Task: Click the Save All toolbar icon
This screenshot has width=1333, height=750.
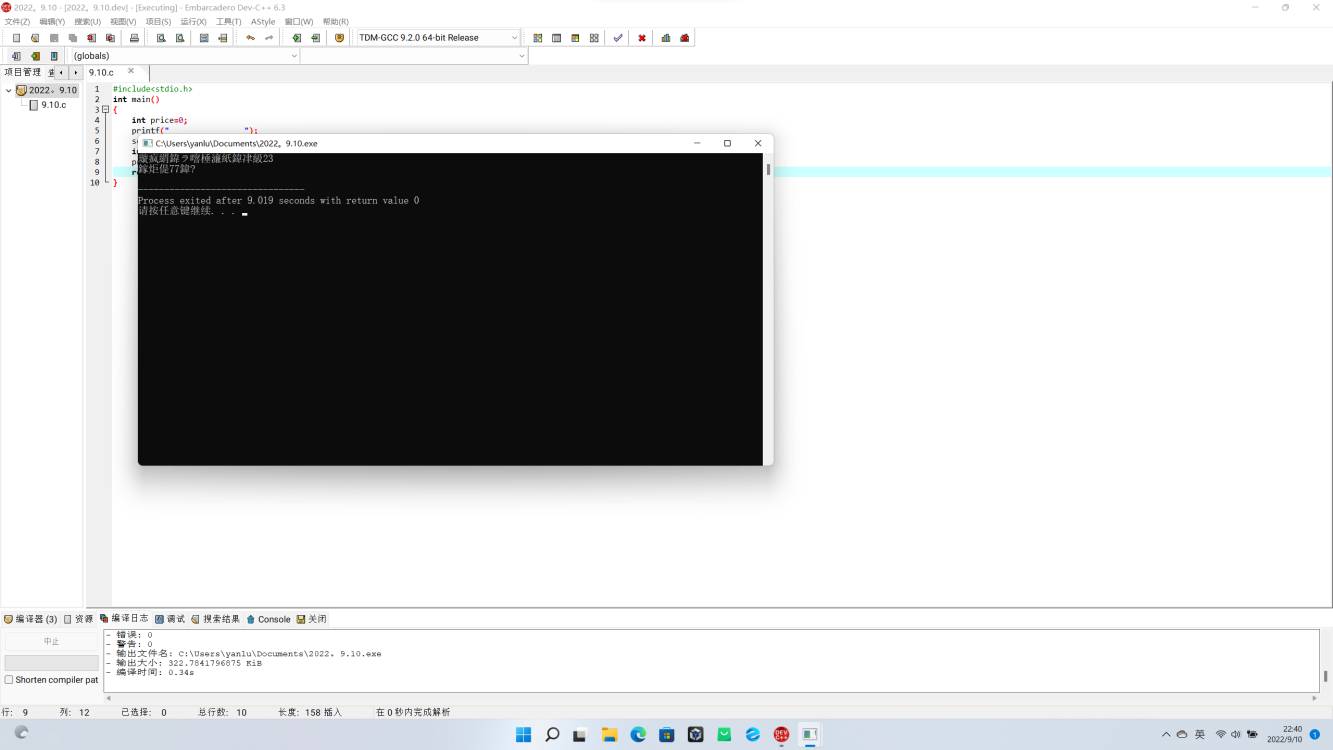Action: [73, 38]
